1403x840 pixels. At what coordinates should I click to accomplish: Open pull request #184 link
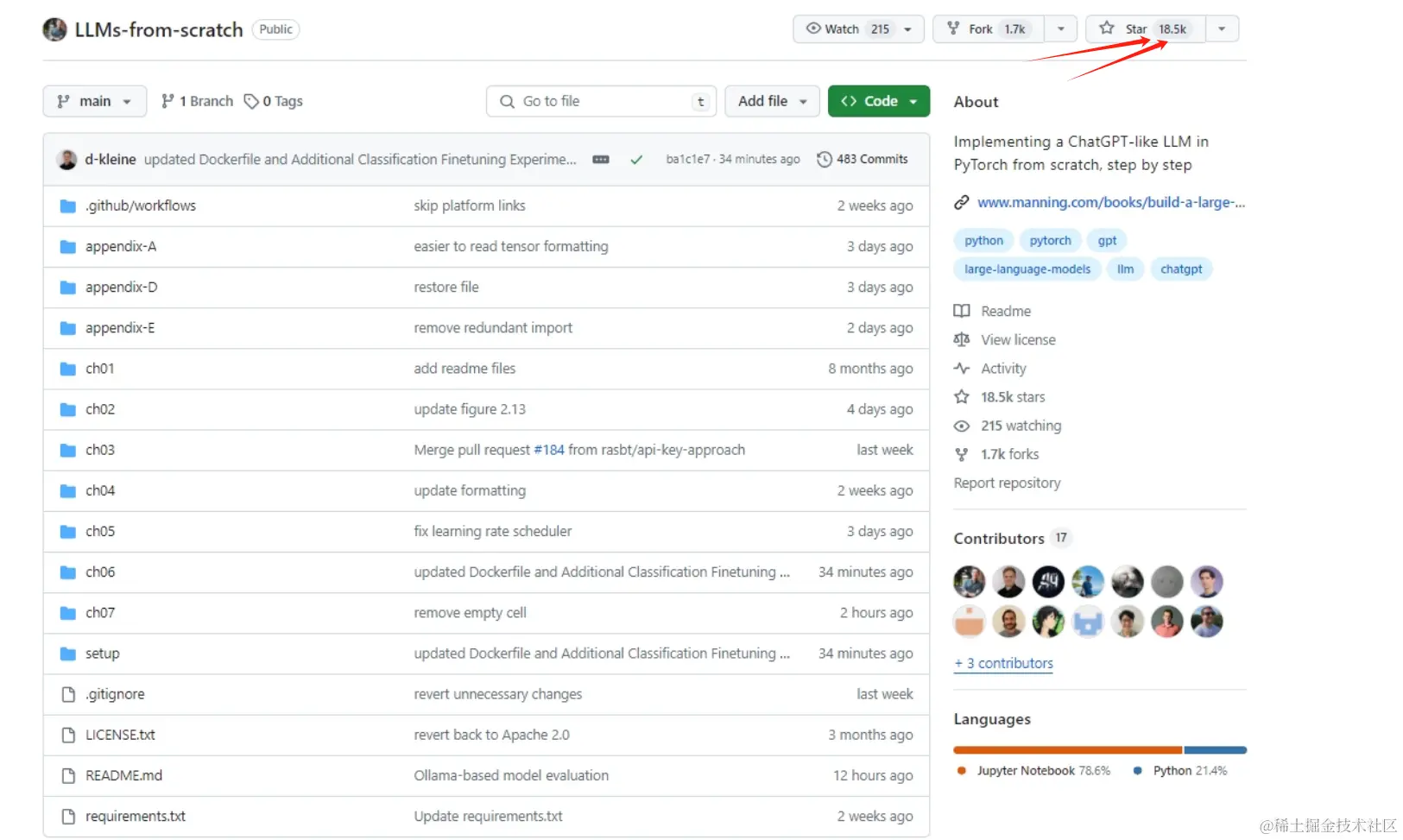click(x=549, y=450)
